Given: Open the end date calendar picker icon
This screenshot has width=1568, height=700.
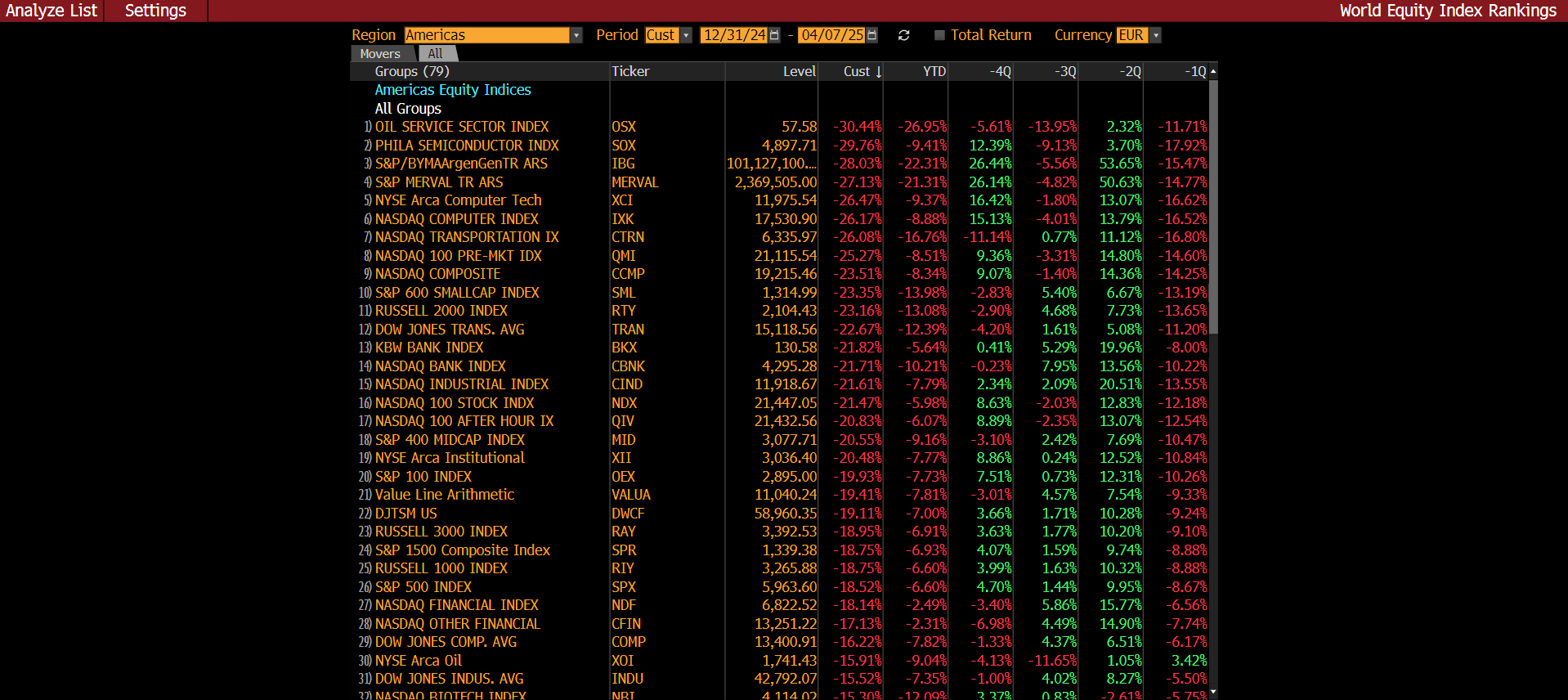Looking at the screenshot, I should tap(871, 35).
